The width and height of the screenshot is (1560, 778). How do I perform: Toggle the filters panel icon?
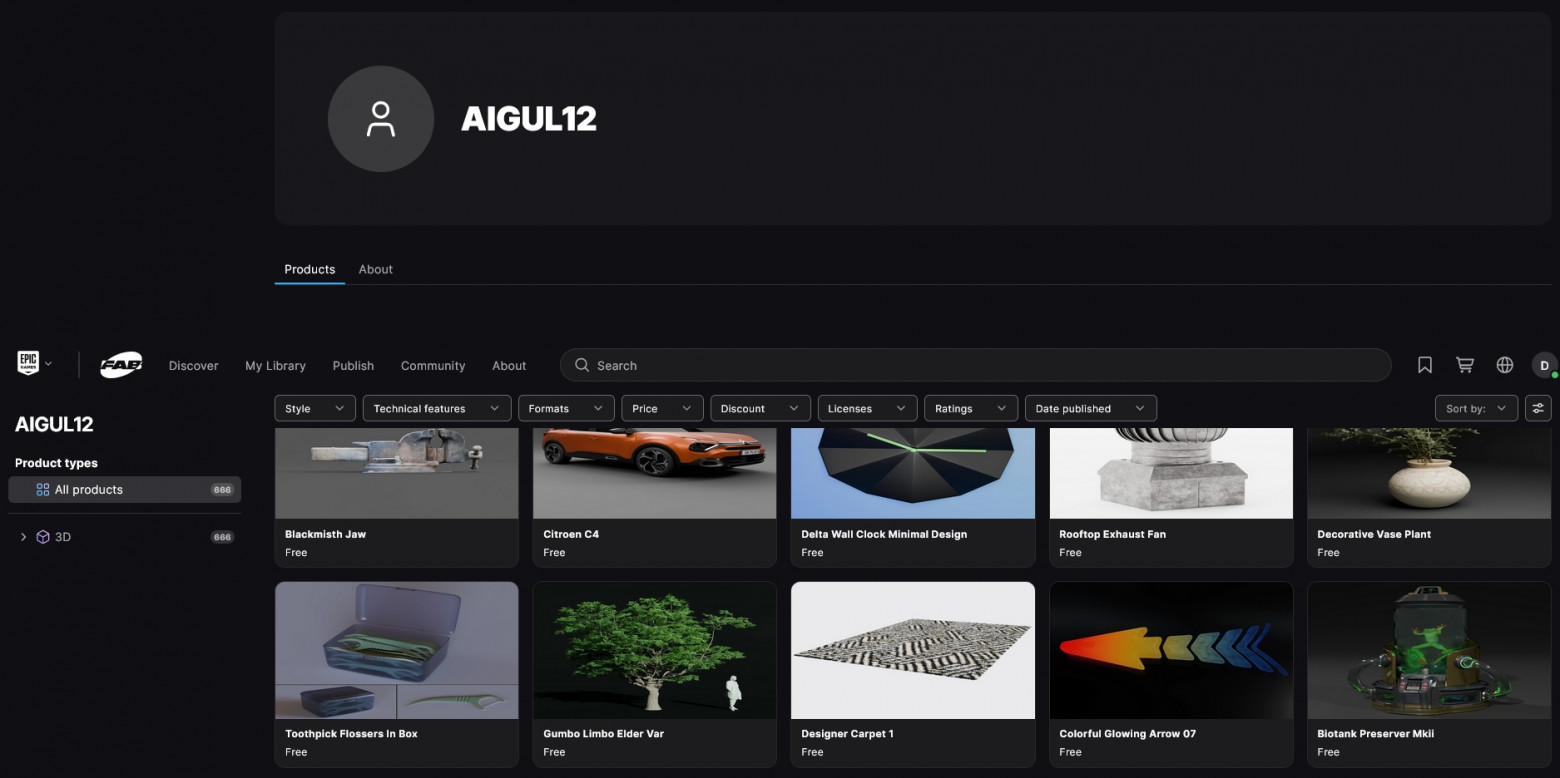click(x=1538, y=408)
